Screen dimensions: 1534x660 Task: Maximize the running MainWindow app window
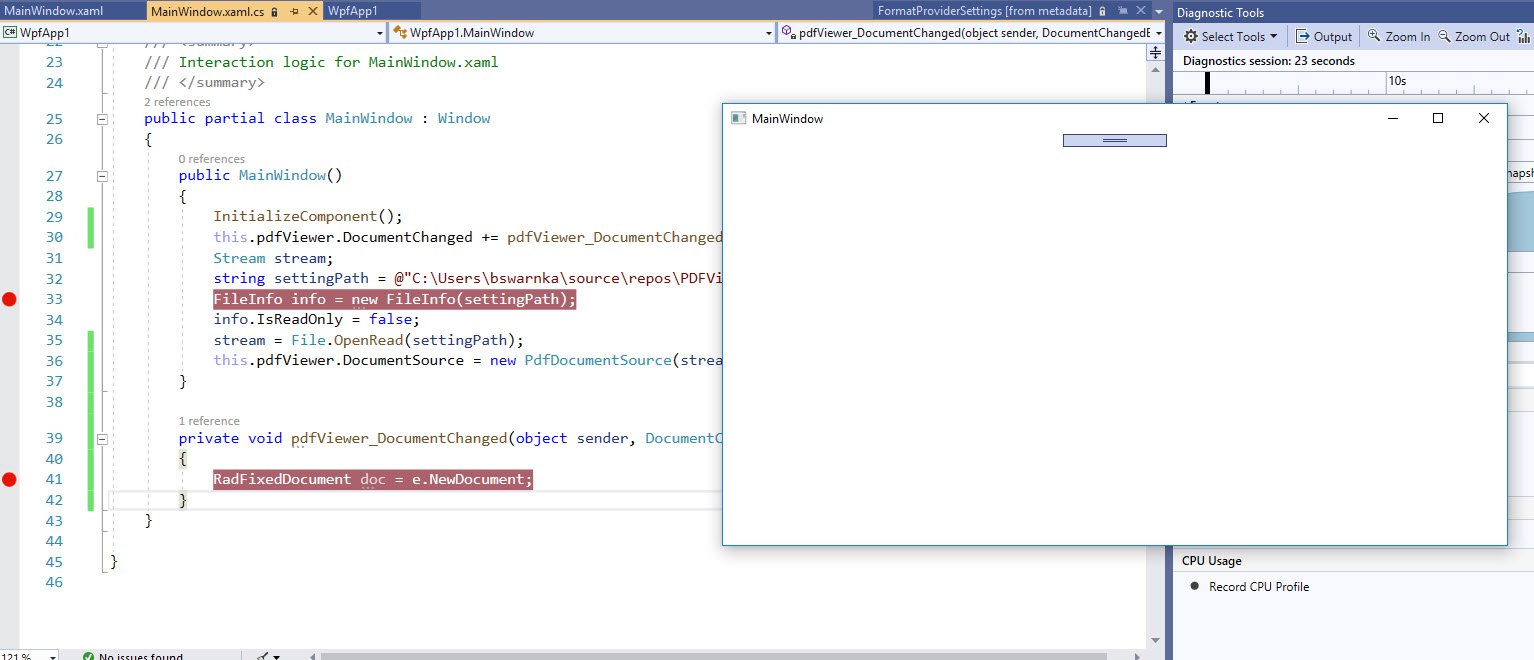coord(1438,118)
